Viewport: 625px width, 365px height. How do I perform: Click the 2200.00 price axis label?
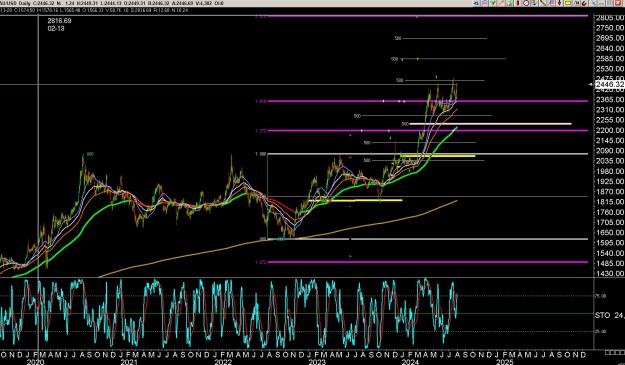[609, 130]
